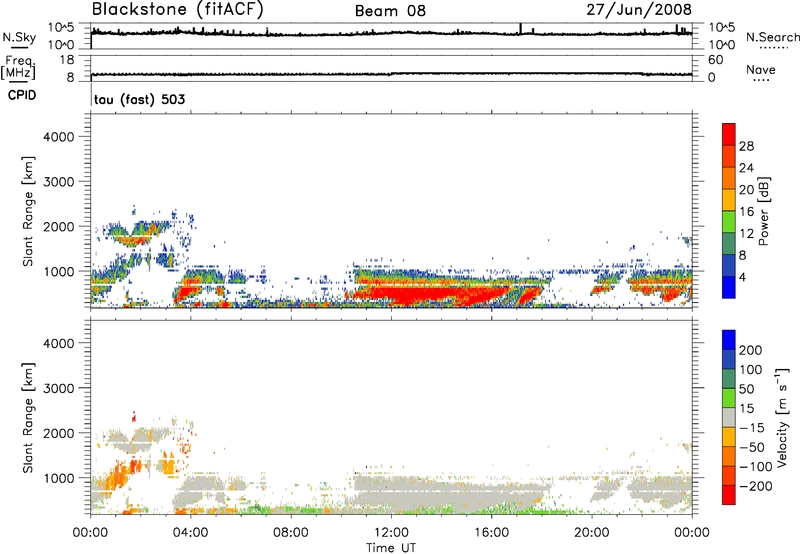Click the '04:00' time axis label
Viewport: 800px width, 554px height.
coord(190,533)
